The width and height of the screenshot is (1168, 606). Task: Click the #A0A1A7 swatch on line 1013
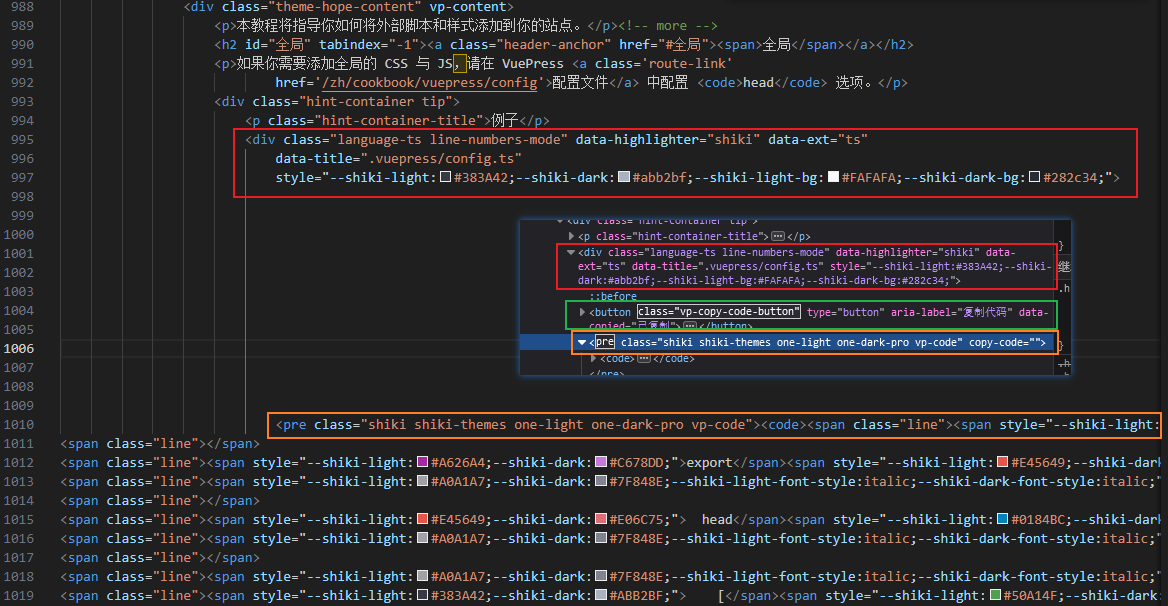[x=422, y=482]
